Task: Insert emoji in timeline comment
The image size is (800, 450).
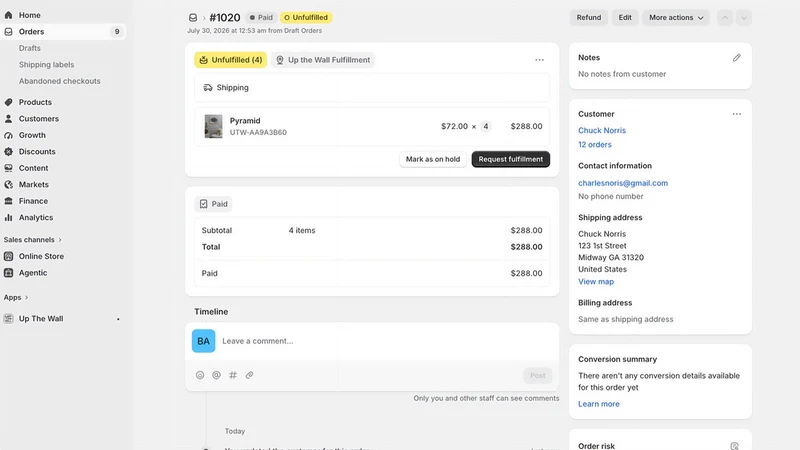Action: click(x=200, y=375)
